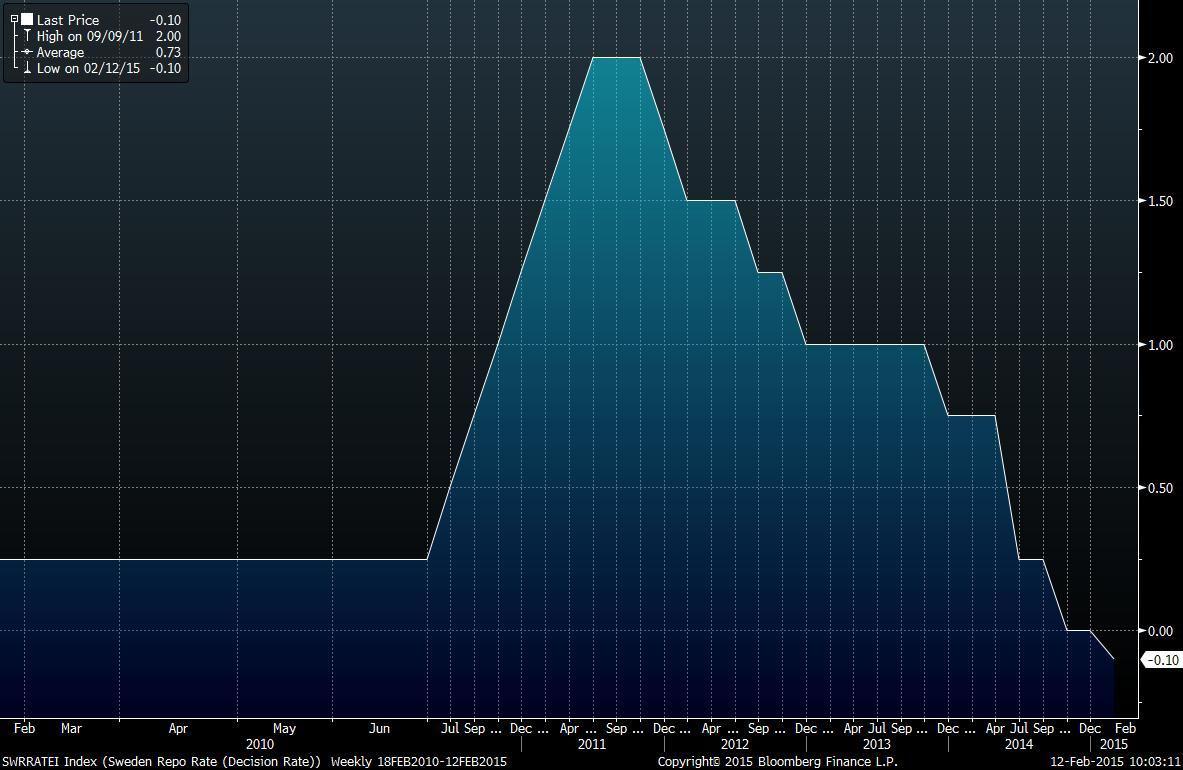Click the white Last Price color swatch
The width and height of the screenshot is (1183, 770).
27,20
